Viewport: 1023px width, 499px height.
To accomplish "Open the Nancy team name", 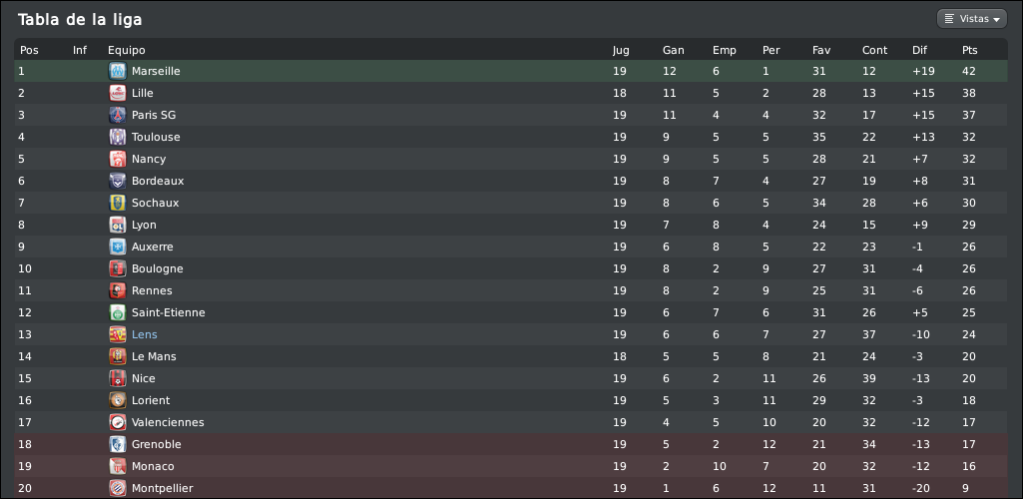I will [149, 159].
